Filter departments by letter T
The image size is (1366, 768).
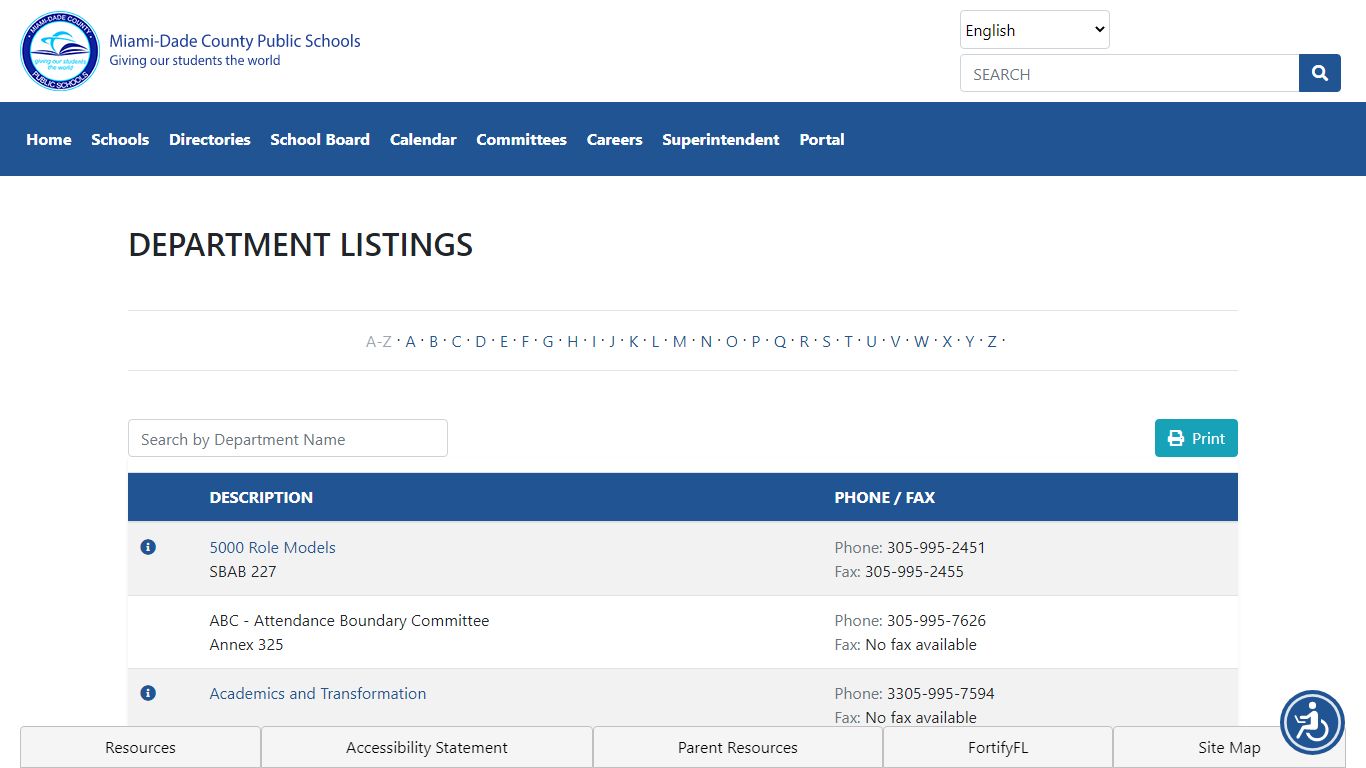[x=848, y=341]
